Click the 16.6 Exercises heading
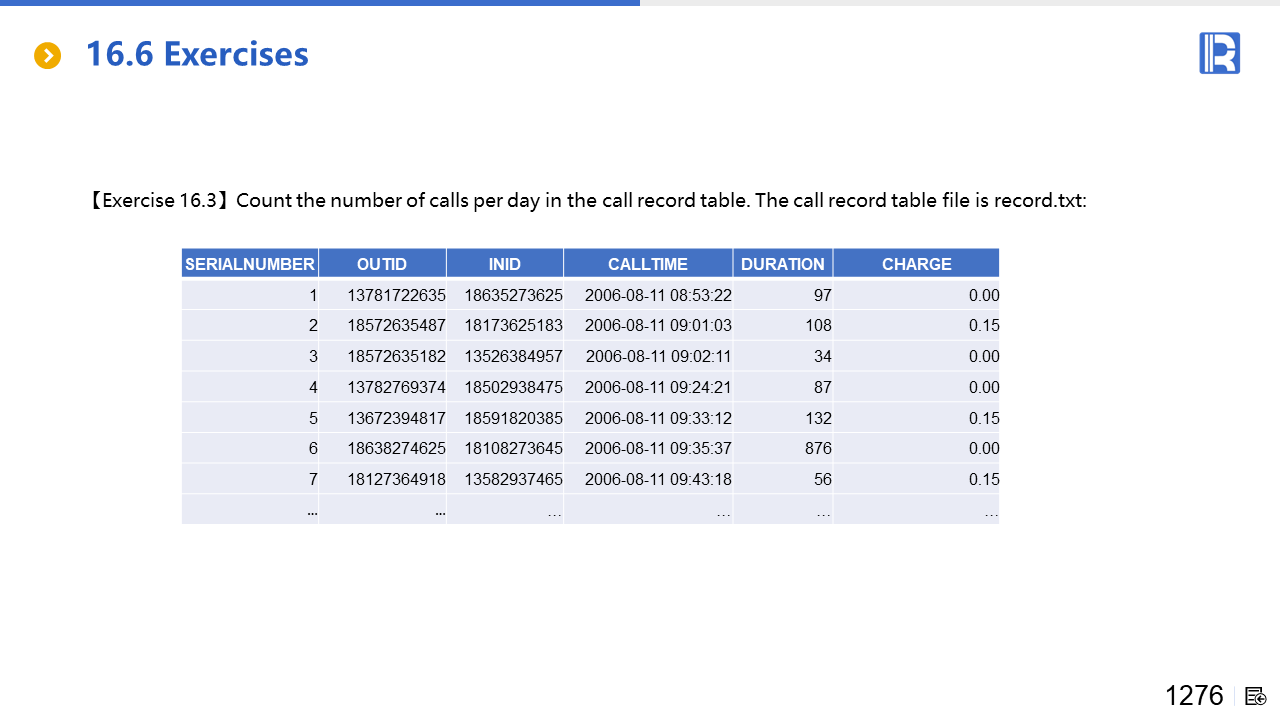Image resolution: width=1280 pixels, height=720 pixels. 197,54
